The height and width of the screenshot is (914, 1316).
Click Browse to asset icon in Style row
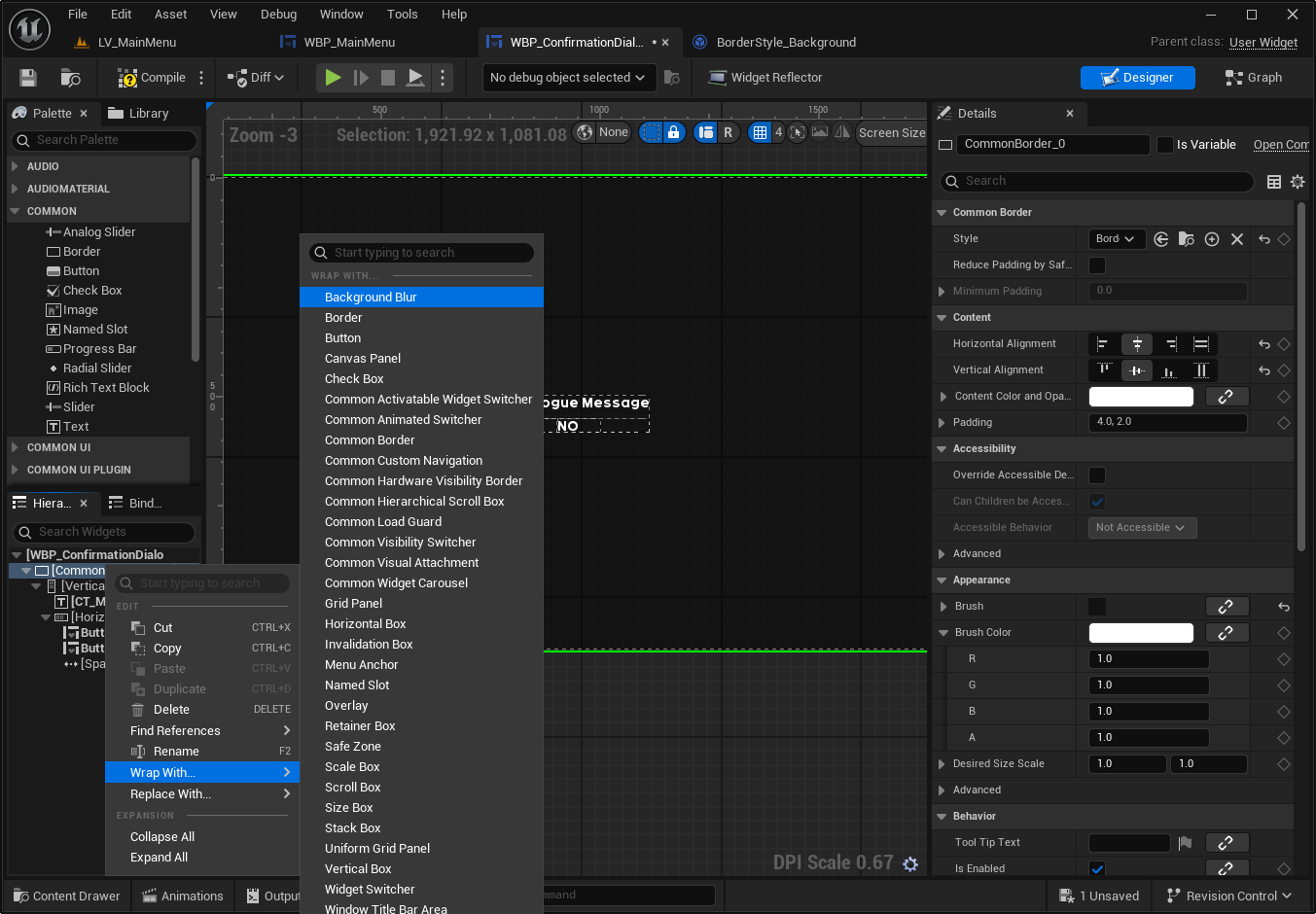pos(1187,239)
